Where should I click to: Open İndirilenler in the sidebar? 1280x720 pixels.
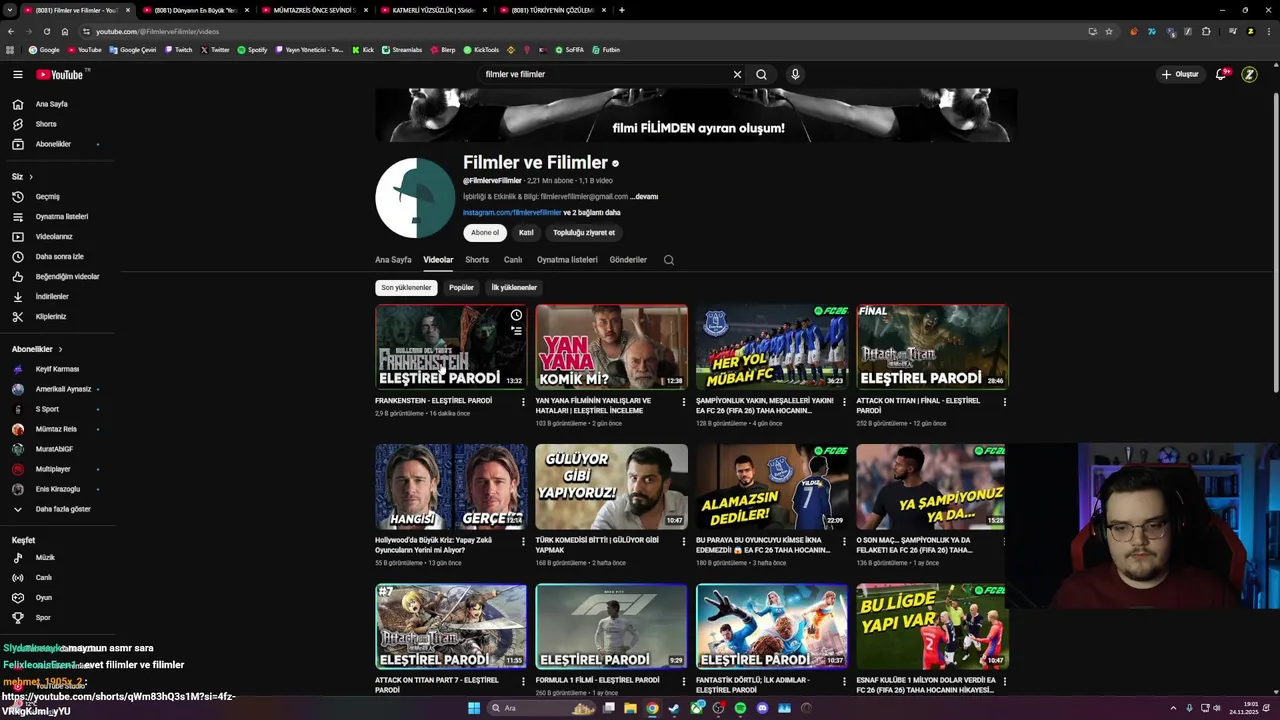[52, 296]
